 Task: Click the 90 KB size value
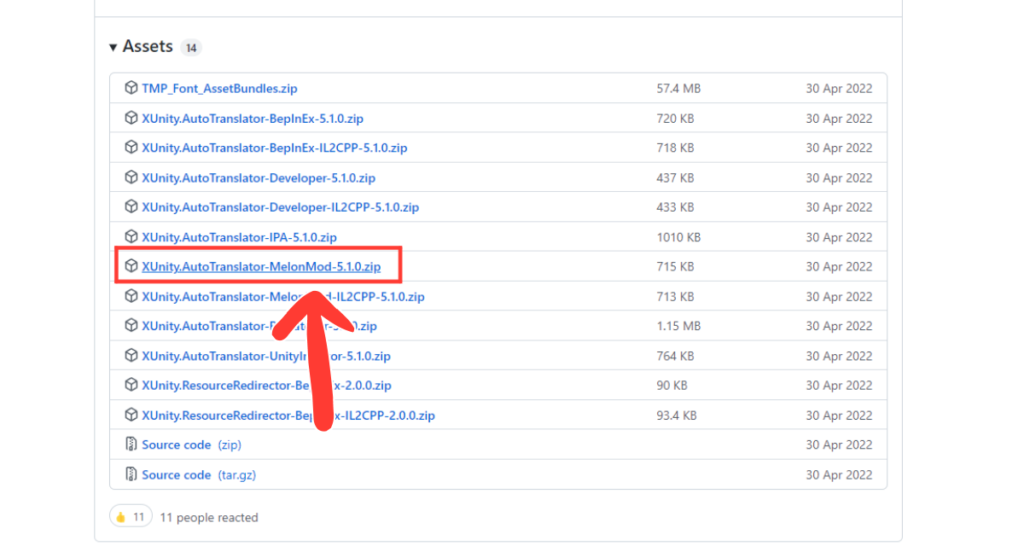coord(672,385)
